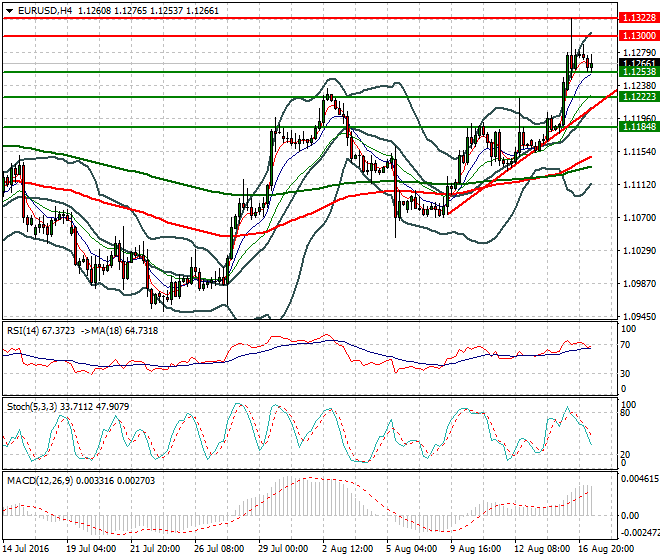The width and height of the screenshot is (660, 560).
Task: Click the MACD scale value 0.004615
Action: 640,479
